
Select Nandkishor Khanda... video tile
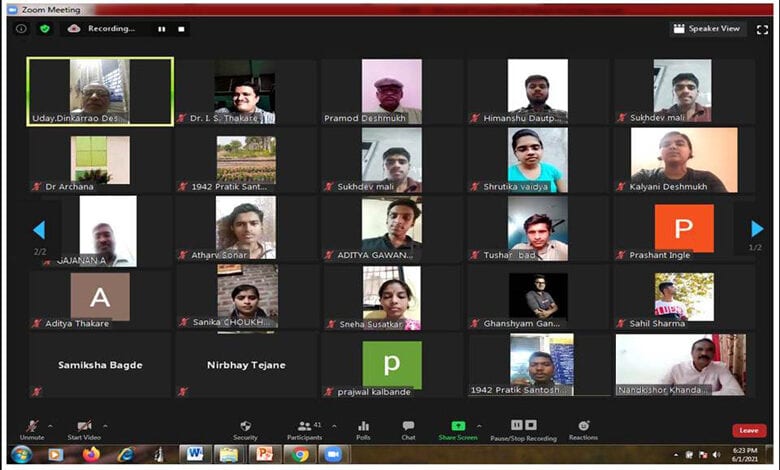point(684,365)
